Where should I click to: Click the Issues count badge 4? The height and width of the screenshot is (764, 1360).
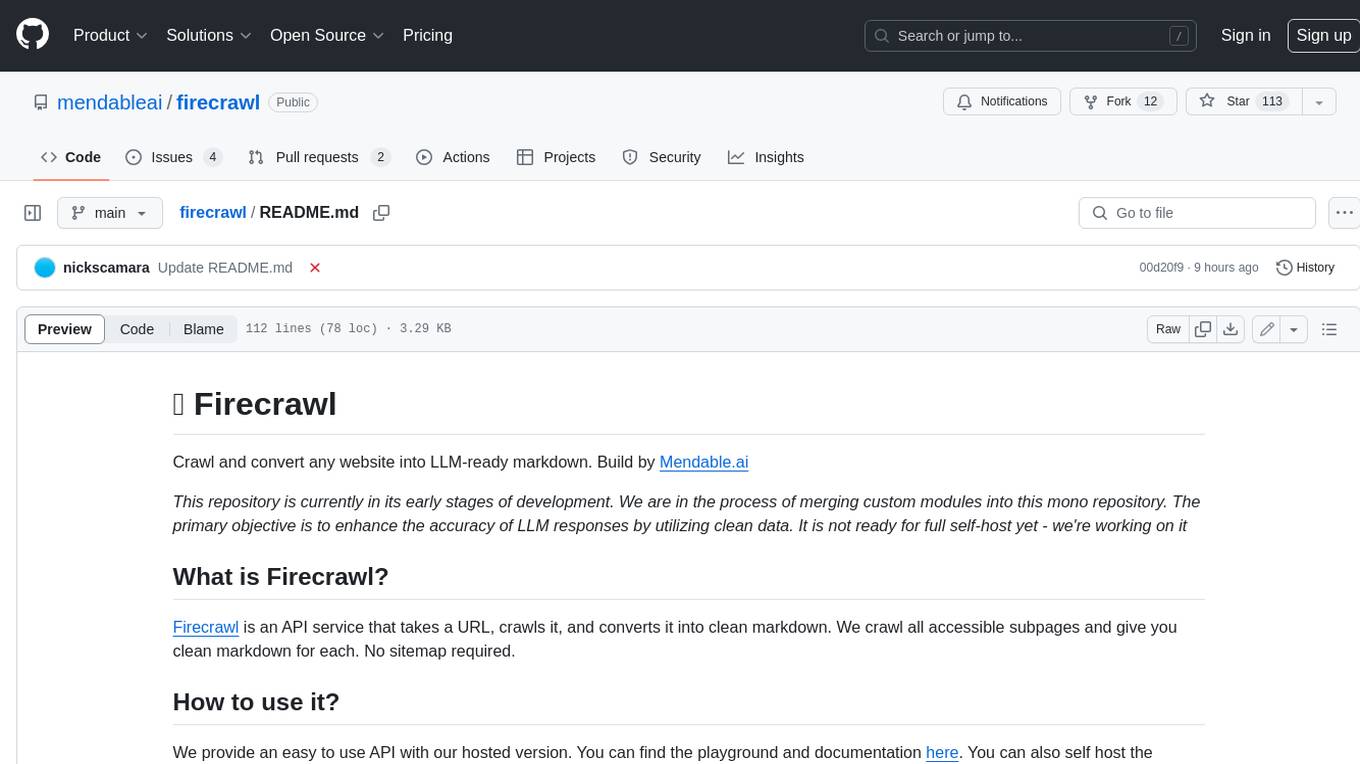coord(212,157)
